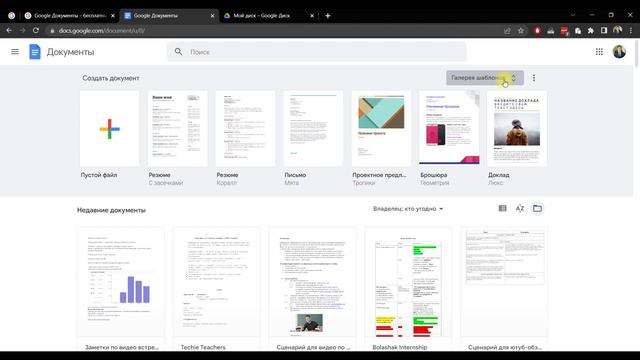
Task: Click the Chrome profile avatar in toolbar
Action: (x=618, y=30)
